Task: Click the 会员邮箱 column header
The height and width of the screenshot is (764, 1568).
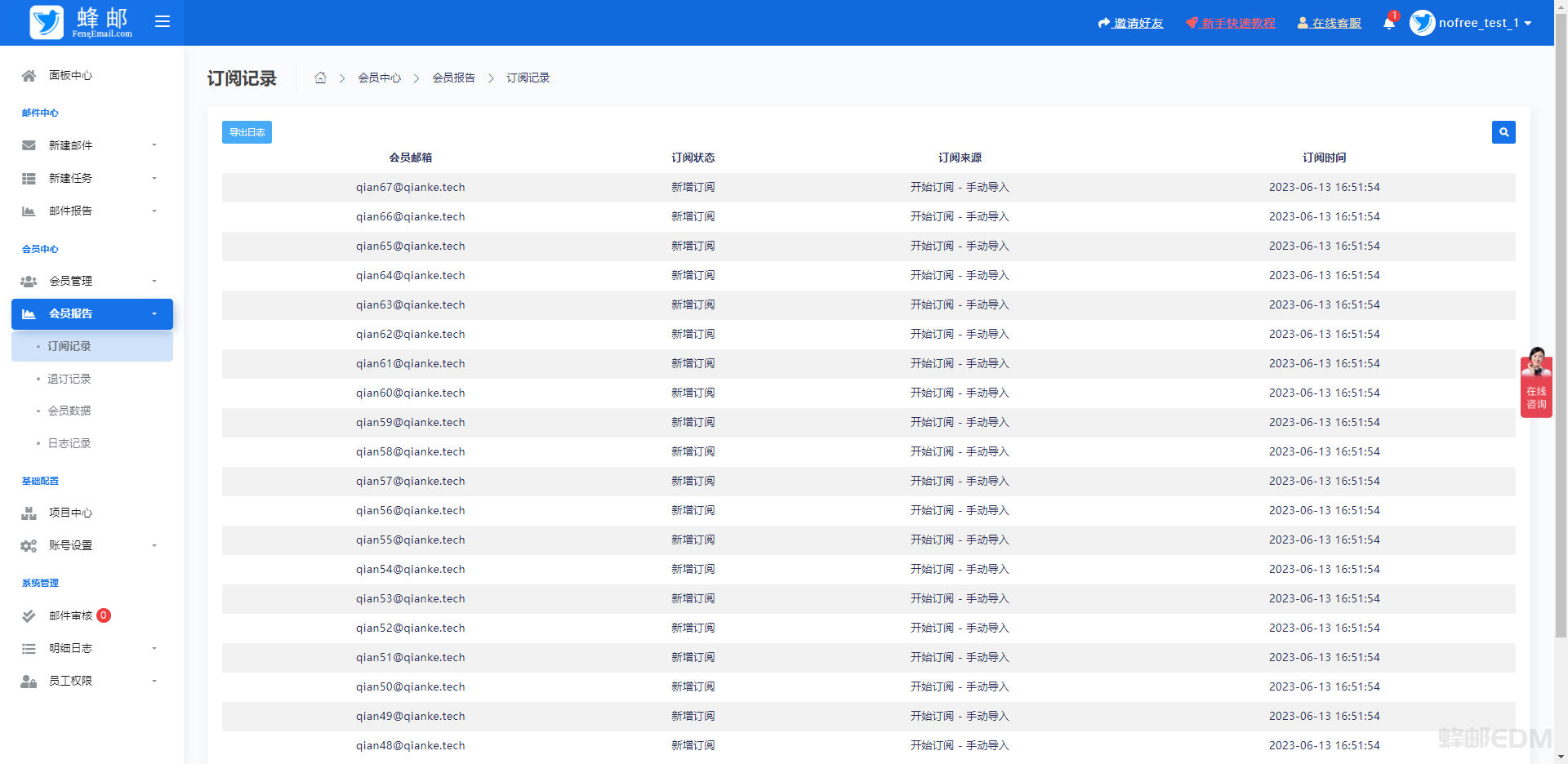Action: click(x=411, y=158)
